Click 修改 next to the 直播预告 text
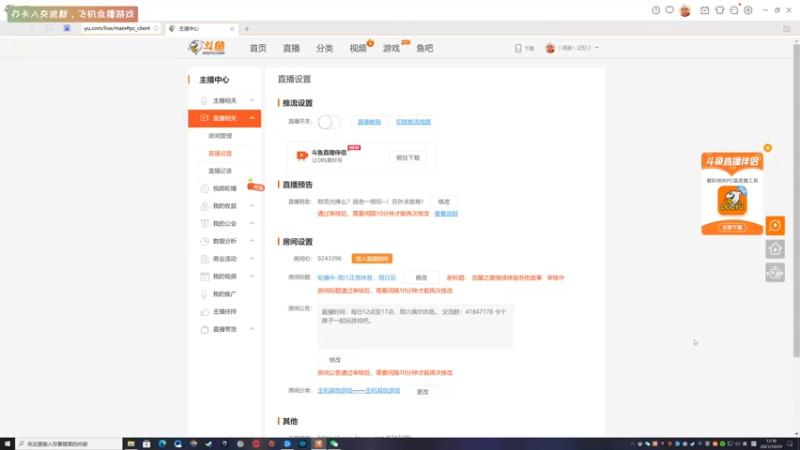Viewport: 800px width, 450px height. pos(444,202)
